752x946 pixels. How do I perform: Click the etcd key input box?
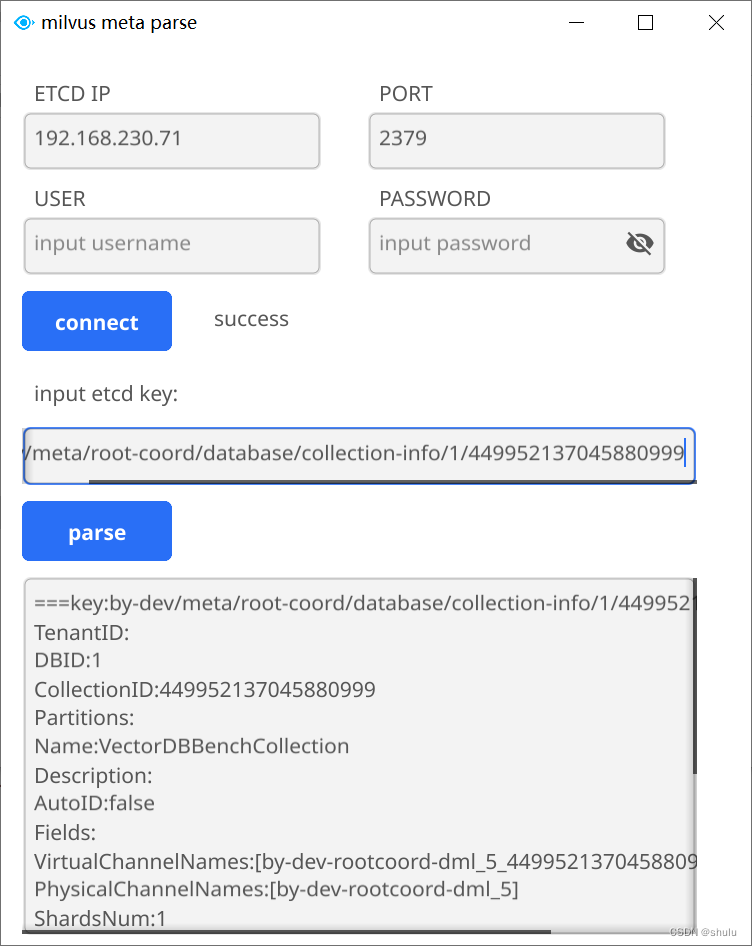click(x=359, y=454)
